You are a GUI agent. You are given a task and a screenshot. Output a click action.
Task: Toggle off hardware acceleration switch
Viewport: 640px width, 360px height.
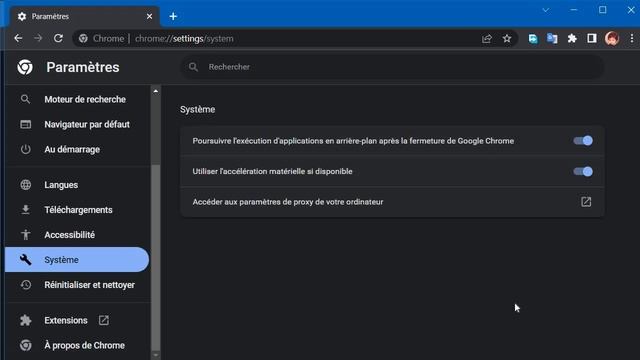tap(583, 171)
